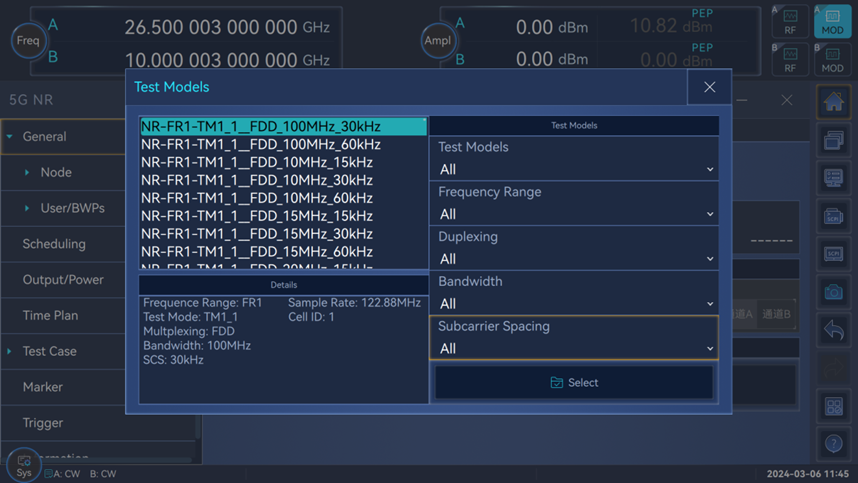Viewport: 858px width, 483px height.
Task: Click the camera screenshot icon
Action: [833, 292]
